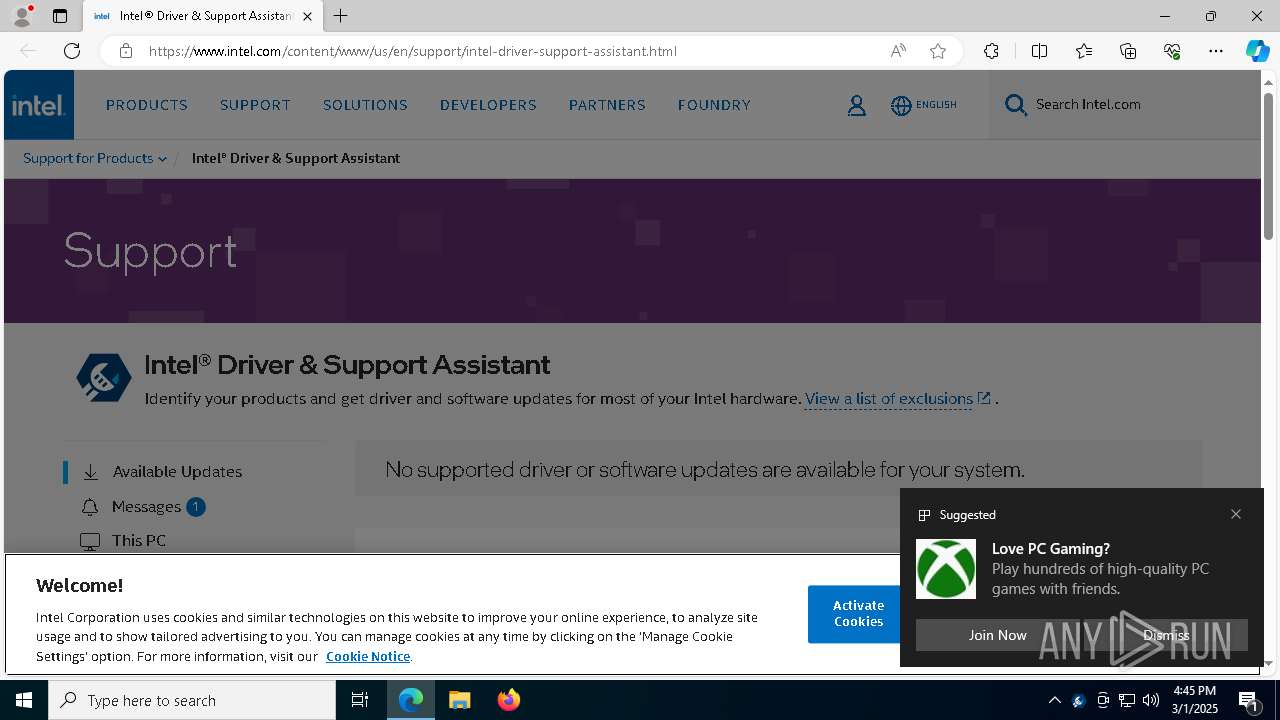The width and height of the screenshot is (1280, 720).
Task: Close the Intel Driver & Support tab
Action: coord(307,16)
